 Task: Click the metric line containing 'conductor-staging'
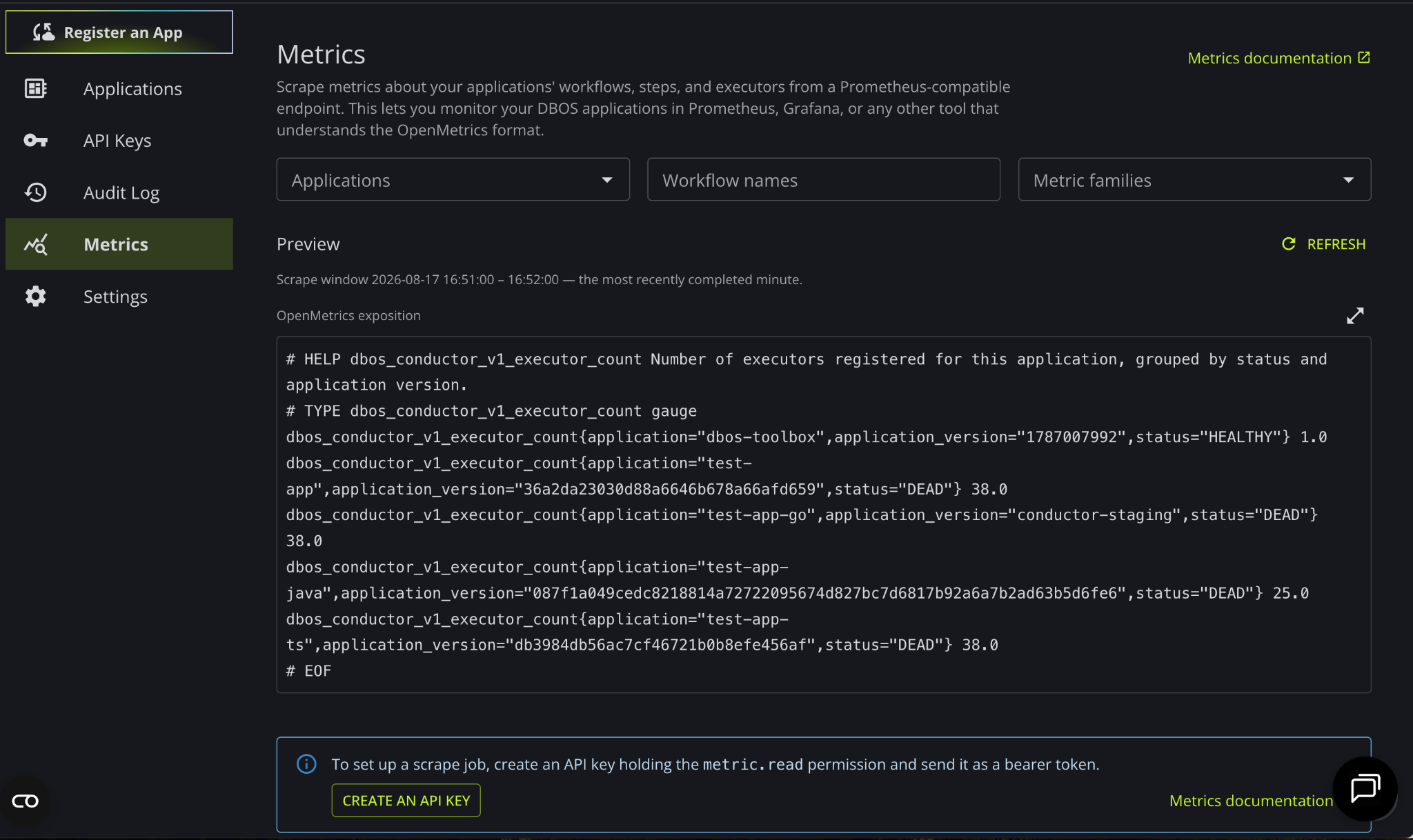[x=802, y=528]
